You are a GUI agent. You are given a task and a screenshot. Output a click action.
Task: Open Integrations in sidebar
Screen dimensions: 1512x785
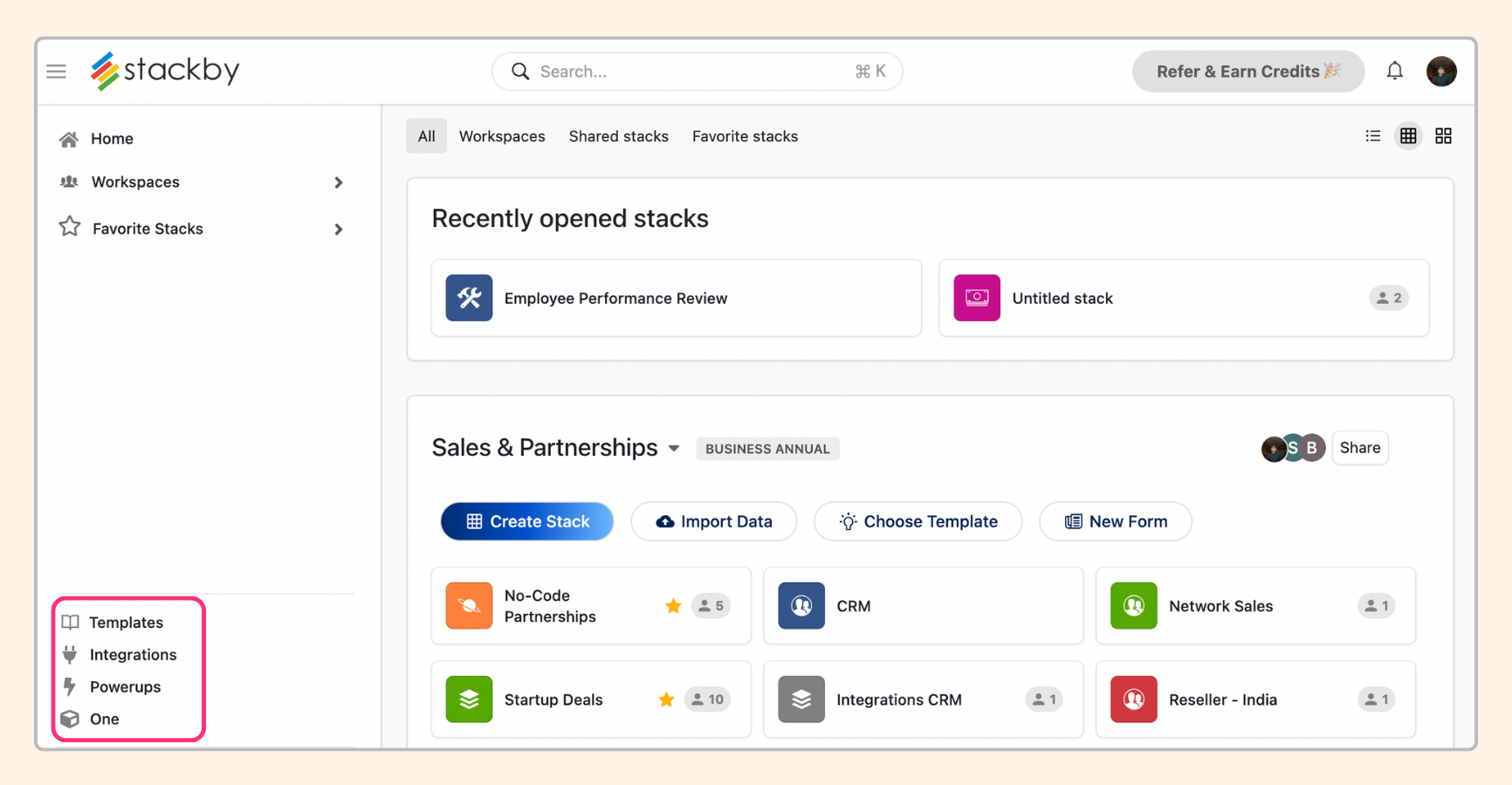point(134,655)
